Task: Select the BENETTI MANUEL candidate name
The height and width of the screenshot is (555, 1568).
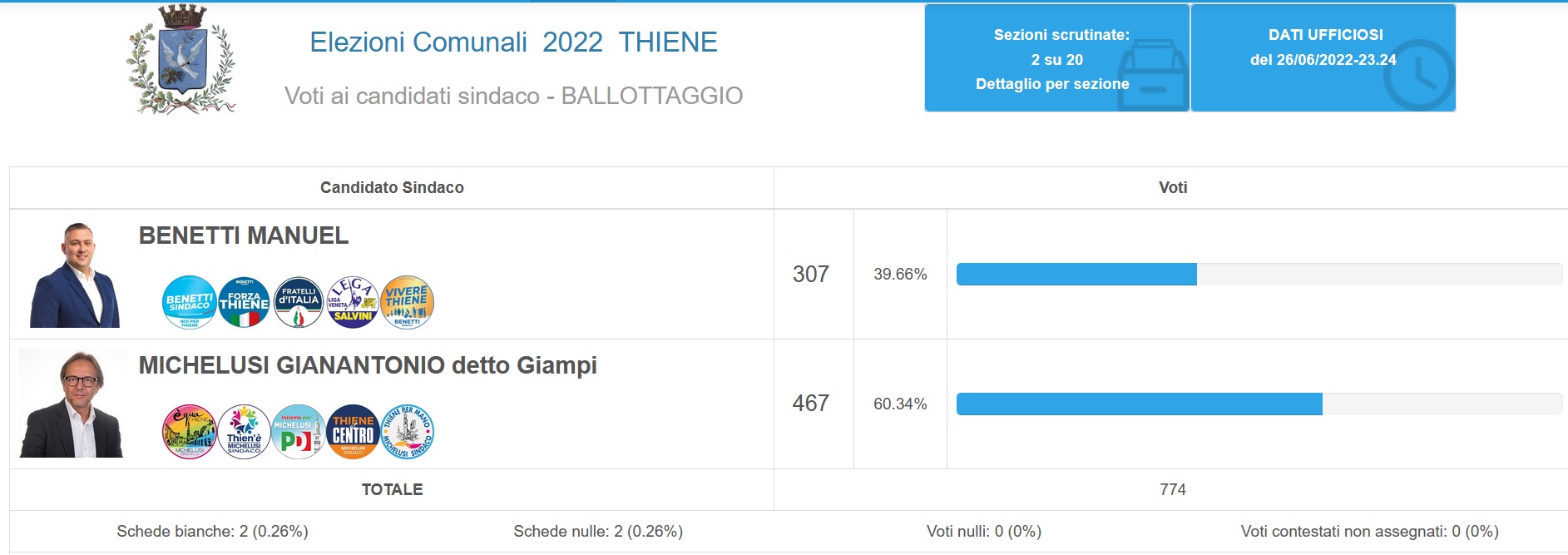Action: coord(244,235)
